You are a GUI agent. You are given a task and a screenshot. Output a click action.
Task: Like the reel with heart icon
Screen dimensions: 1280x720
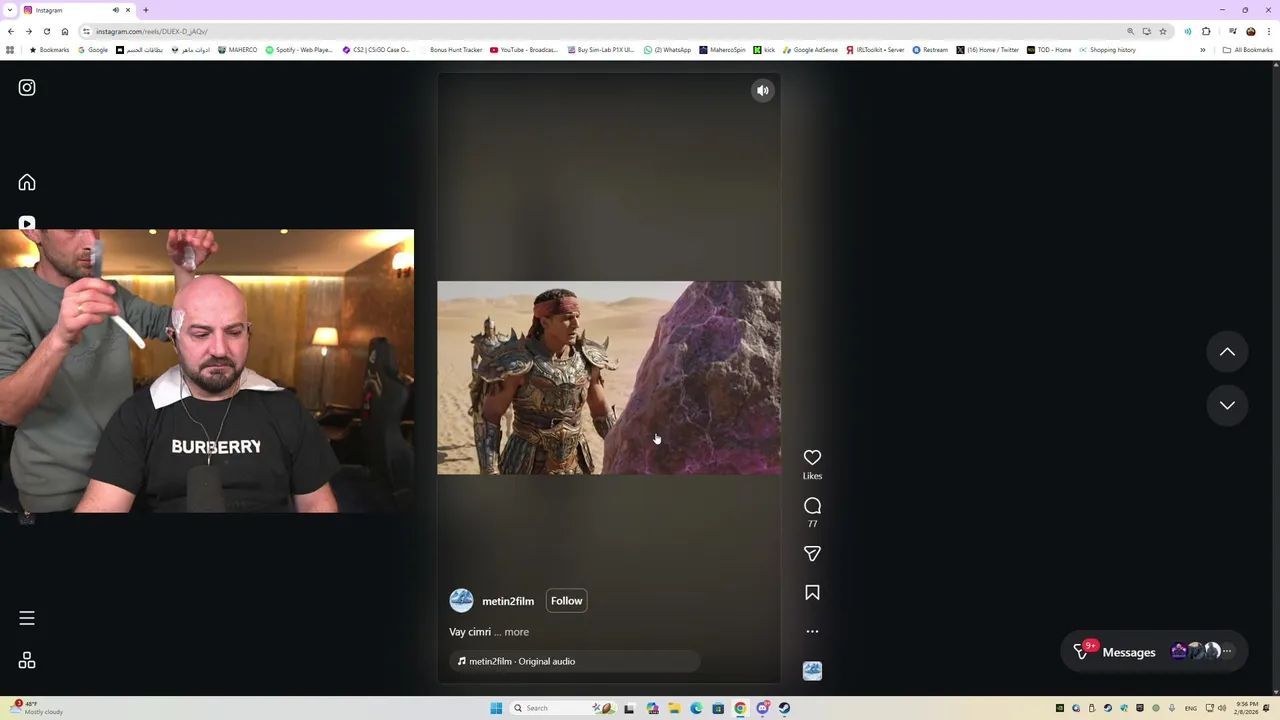[812, 458]
